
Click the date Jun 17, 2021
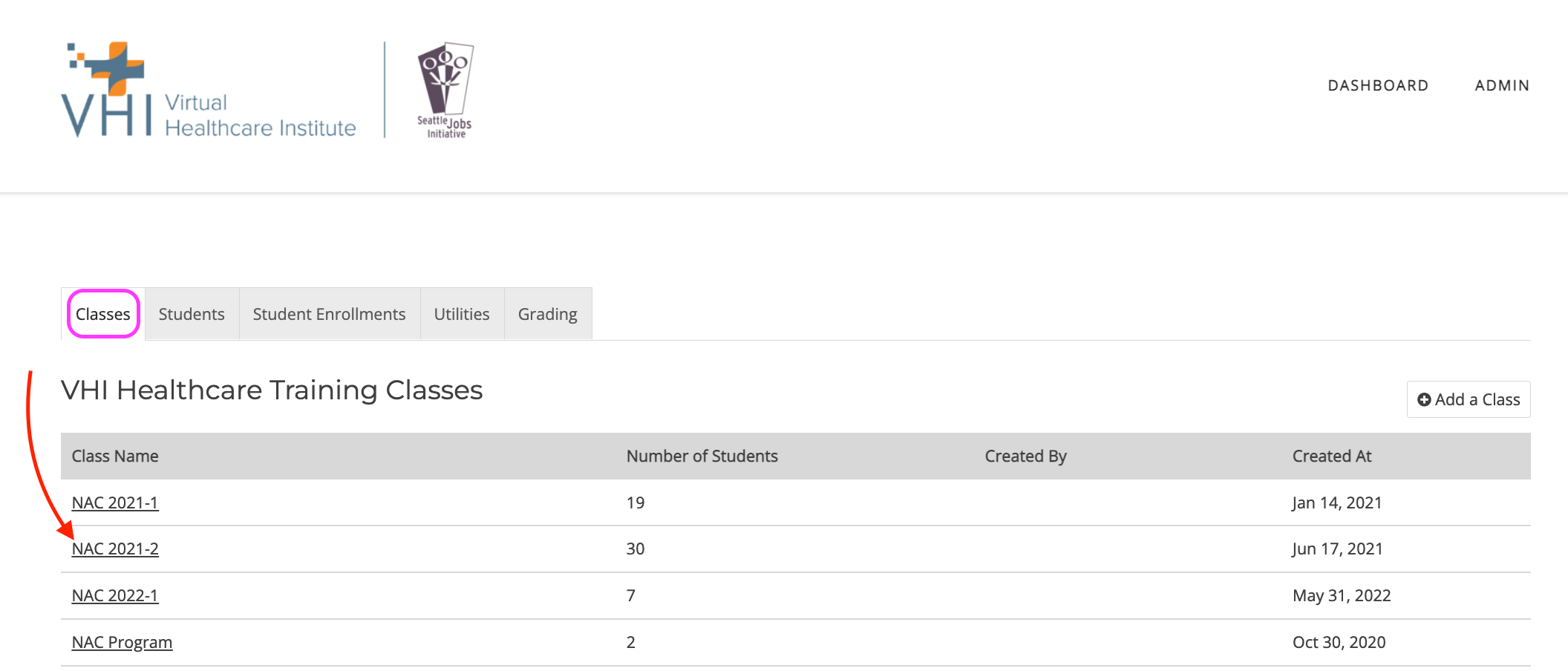pyautogui.click(x=1338, y=549)
